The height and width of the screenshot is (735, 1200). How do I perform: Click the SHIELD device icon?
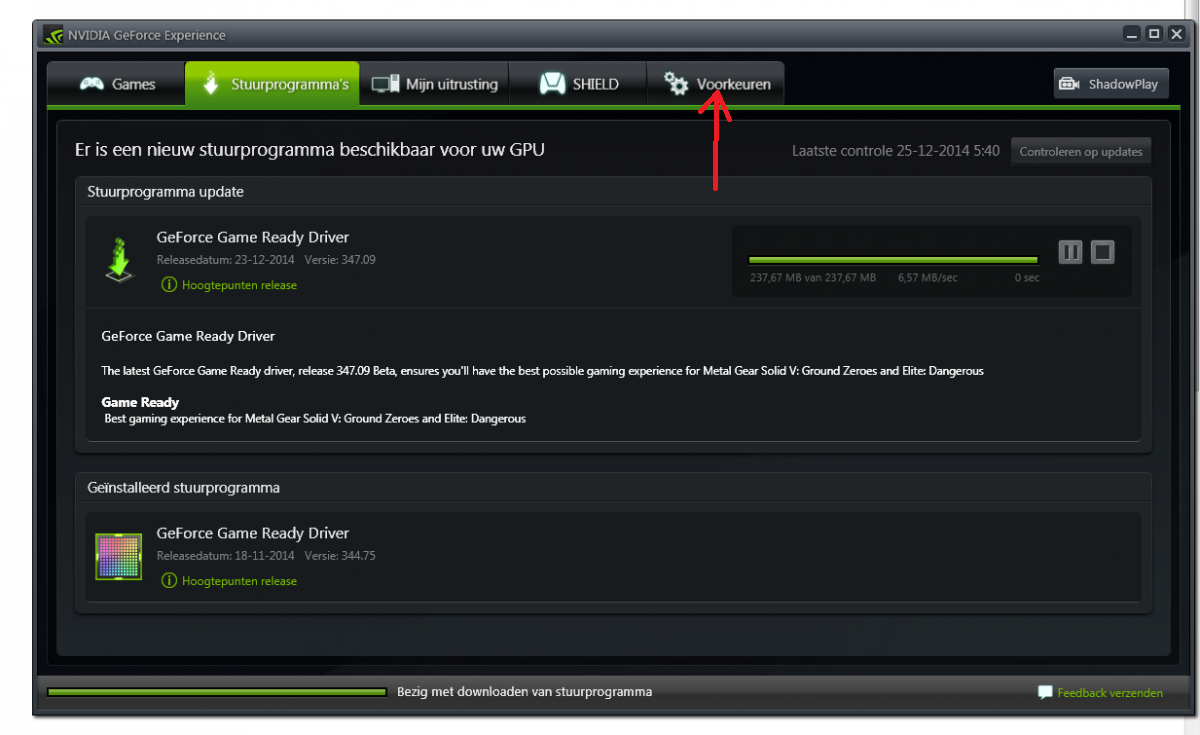(x=552, y=84)
